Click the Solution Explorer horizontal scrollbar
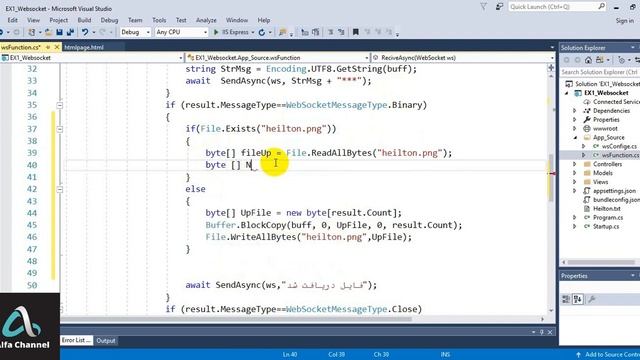The height and width of the screenshot is (360, 640). pos(601,262)
